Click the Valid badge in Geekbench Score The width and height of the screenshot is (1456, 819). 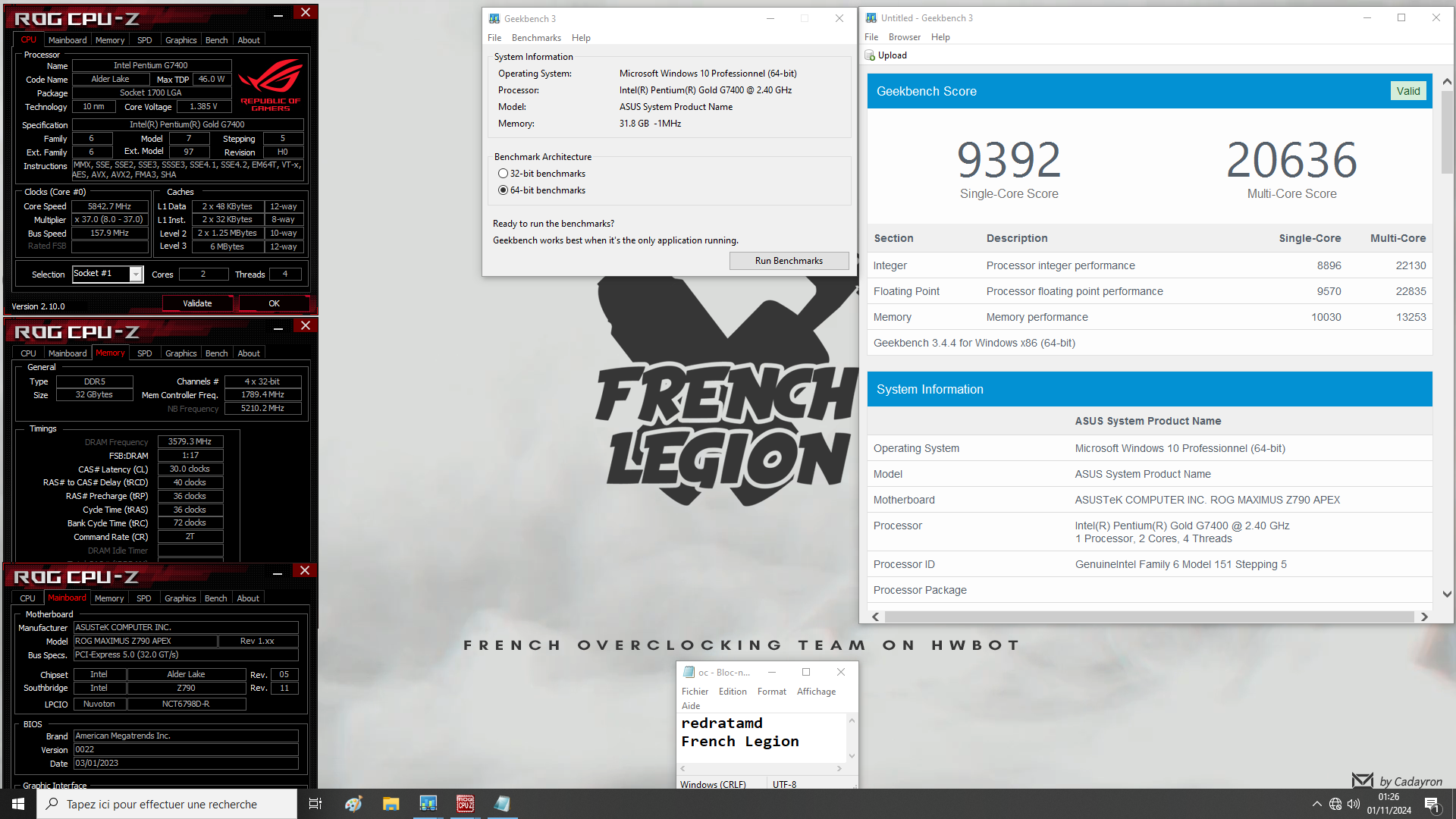click(1408, 91)
